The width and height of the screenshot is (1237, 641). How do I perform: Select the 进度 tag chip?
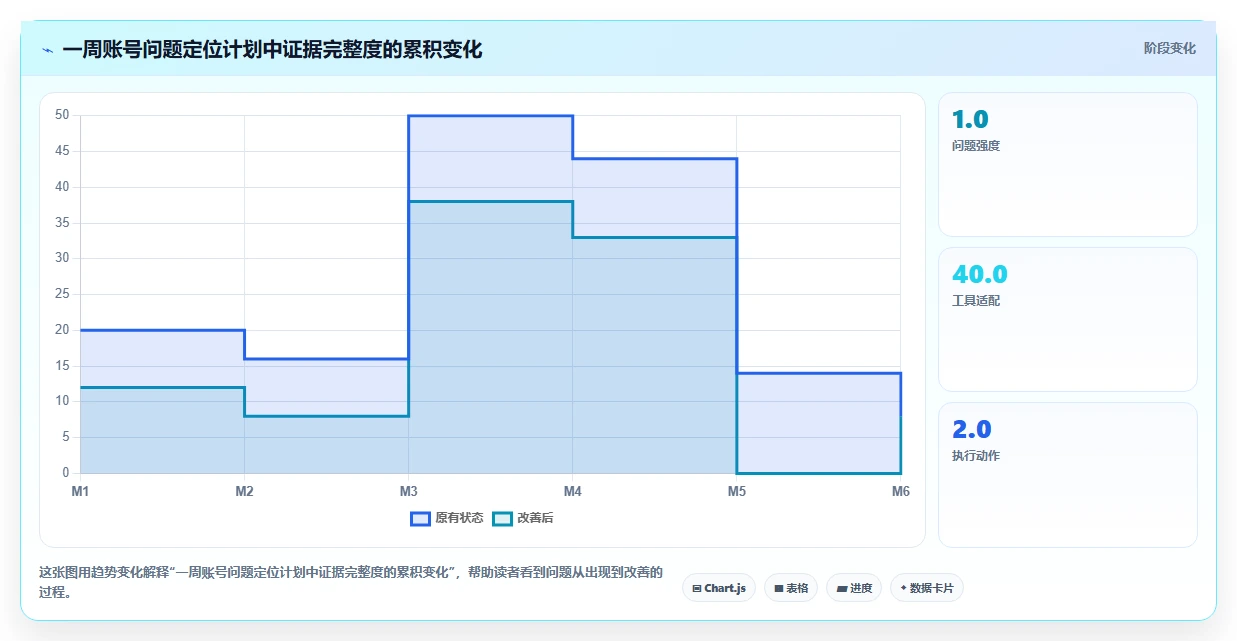click(x=854, y=588)
